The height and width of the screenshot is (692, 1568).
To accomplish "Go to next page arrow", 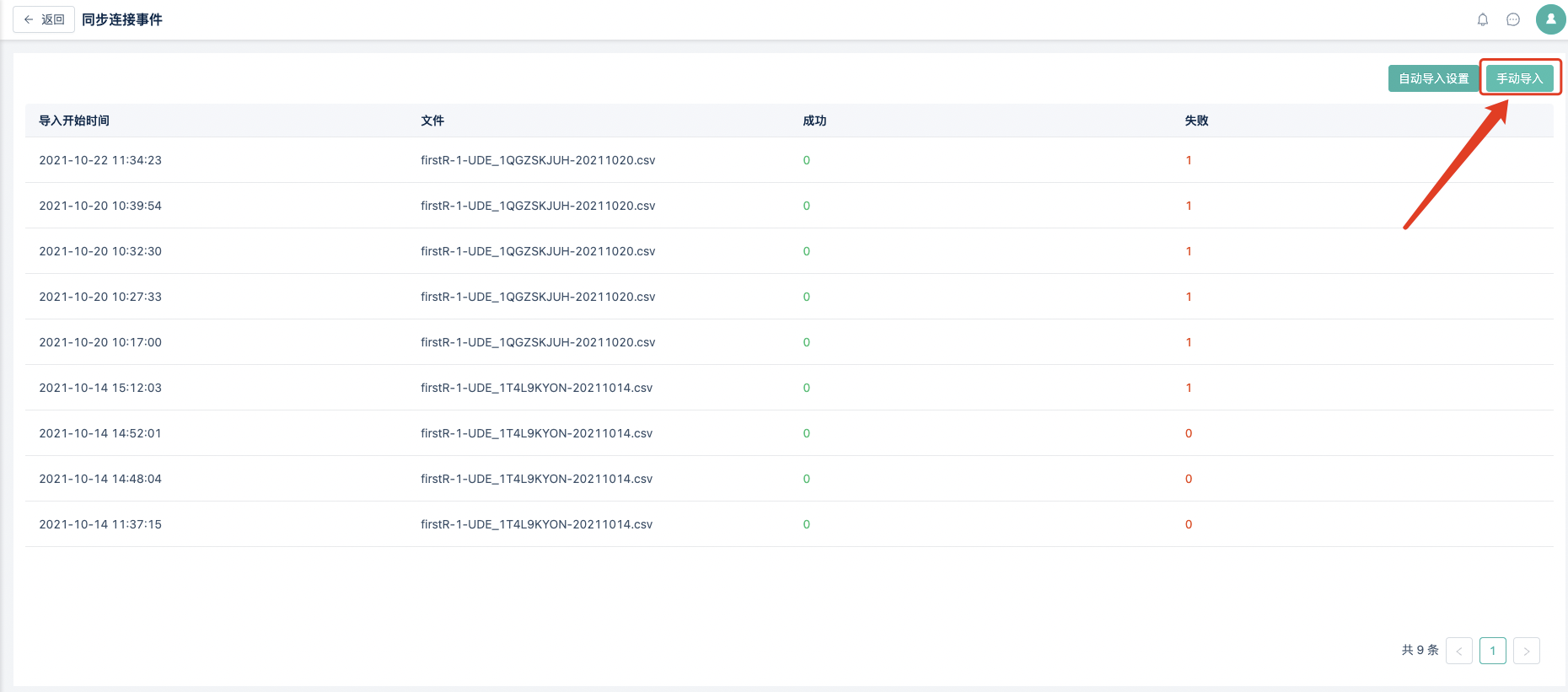I will click(x=1527, y=651).
